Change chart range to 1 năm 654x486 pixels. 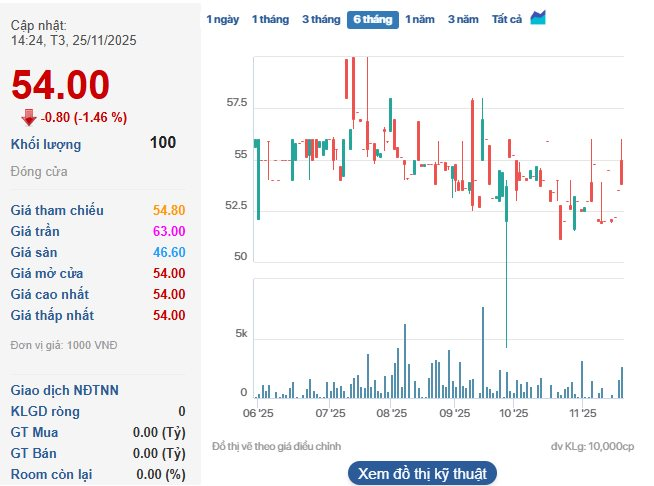click(x=421, y=19)
